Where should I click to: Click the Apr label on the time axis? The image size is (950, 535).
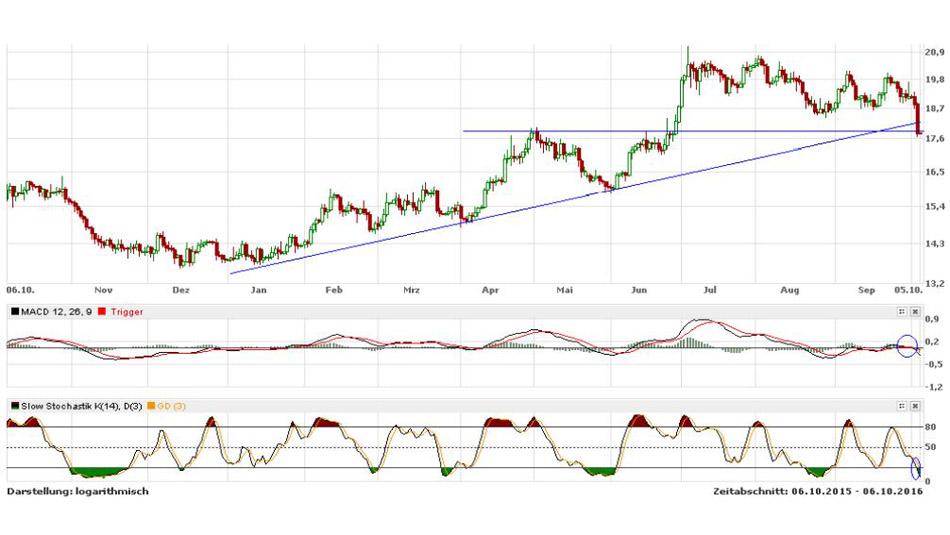coord(490,290)
